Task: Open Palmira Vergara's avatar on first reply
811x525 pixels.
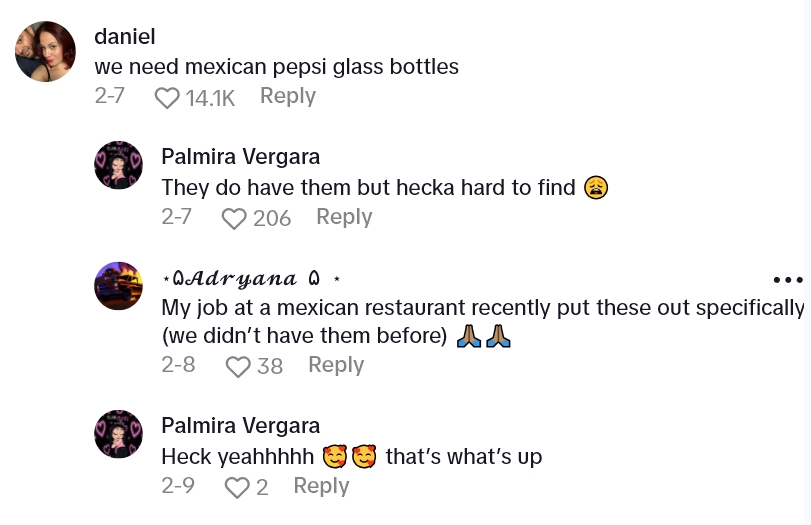Action: click(x=118, y=165)
